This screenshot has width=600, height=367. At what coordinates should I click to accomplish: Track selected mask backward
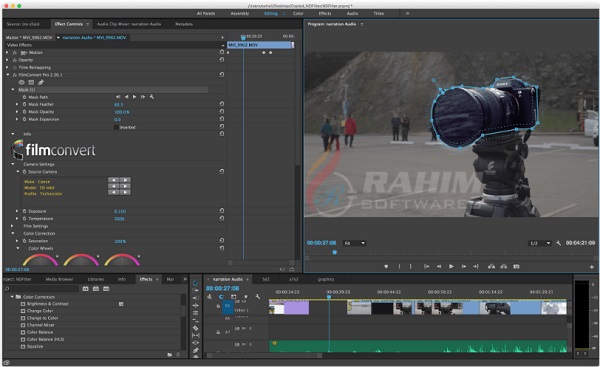pos(127,97)
